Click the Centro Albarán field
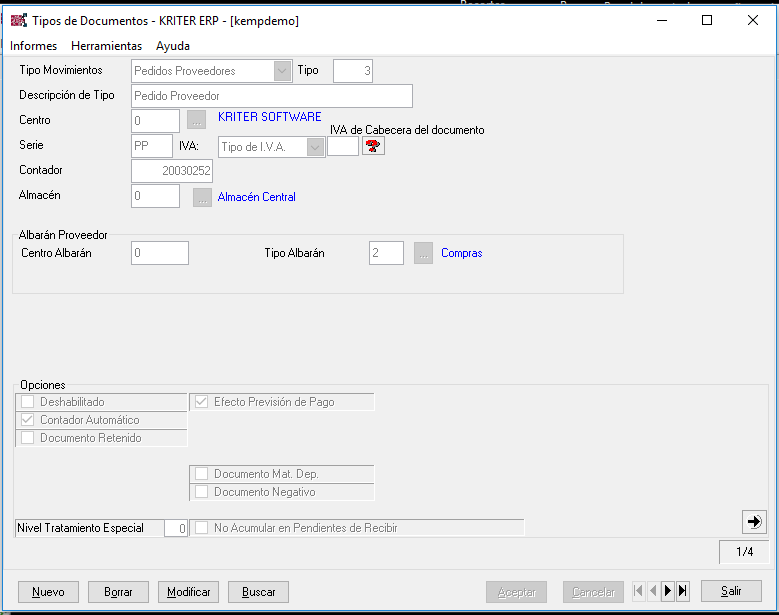Image resolution: width=779 pixels, height=615 pixels. [x=160, y=253]
